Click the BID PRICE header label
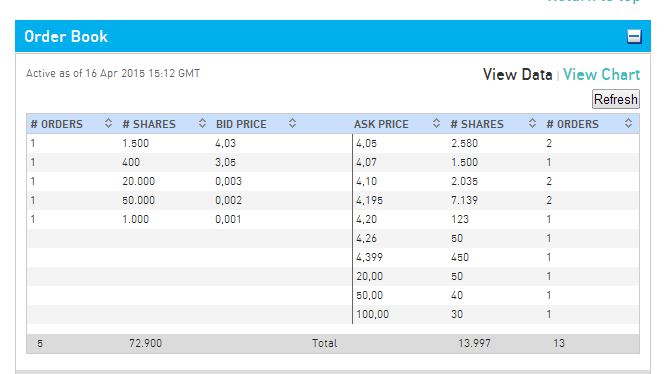 (241, 124)
